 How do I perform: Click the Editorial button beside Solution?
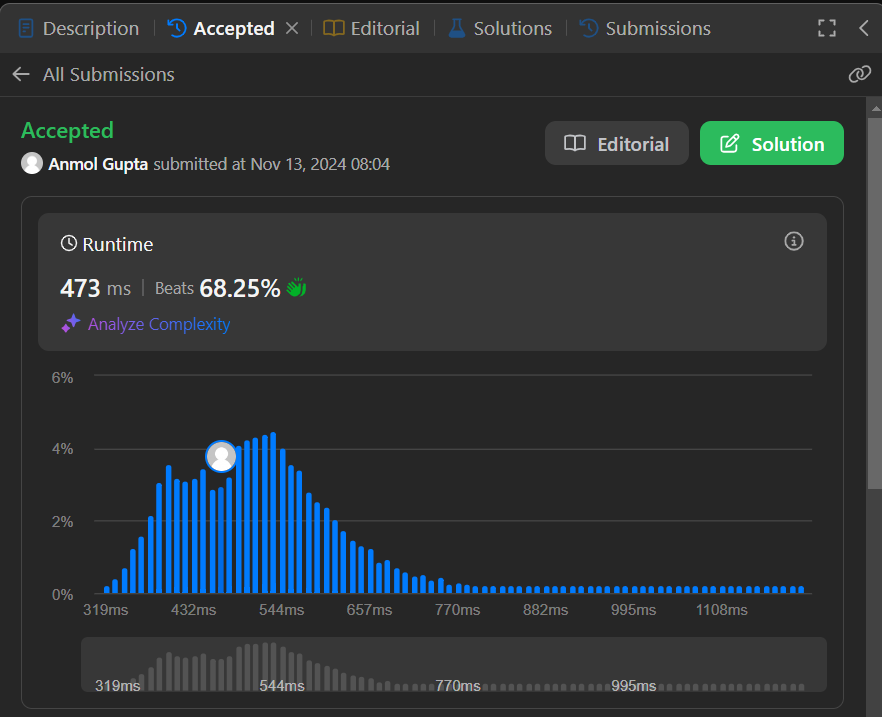(x=616, y=143)
